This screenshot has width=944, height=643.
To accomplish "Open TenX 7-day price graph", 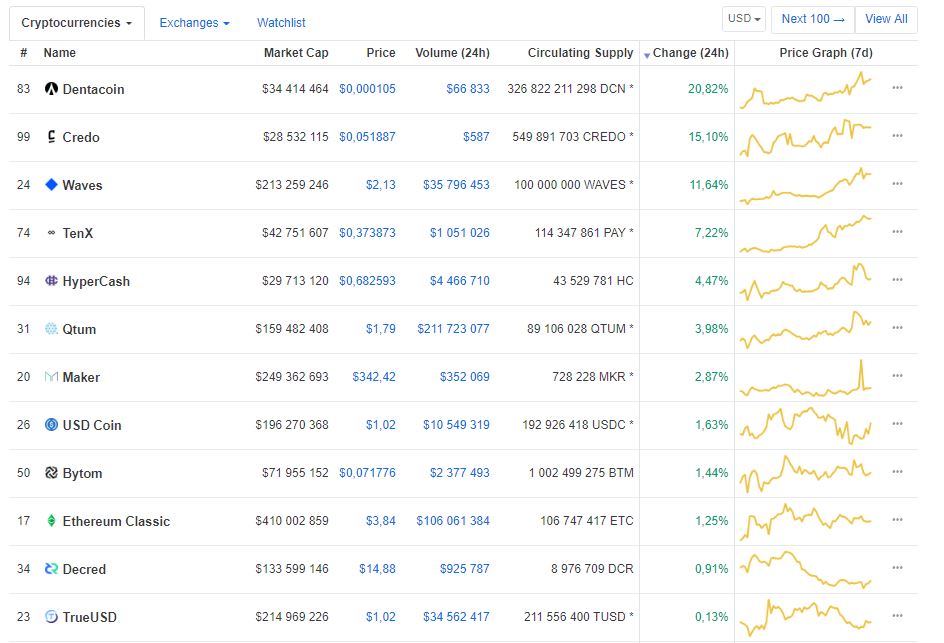I will pyautogui.click(x=806, y=234).
